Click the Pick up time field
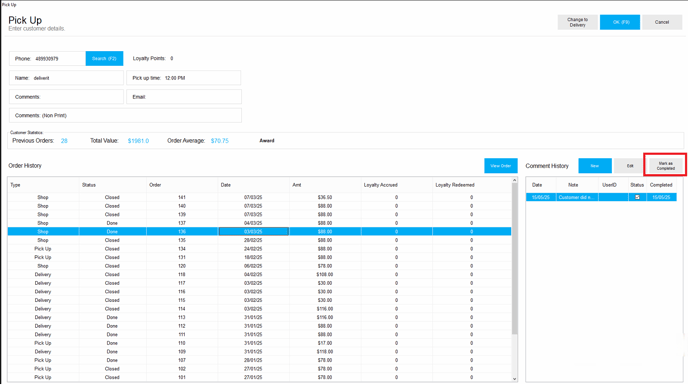 [183, 78]
